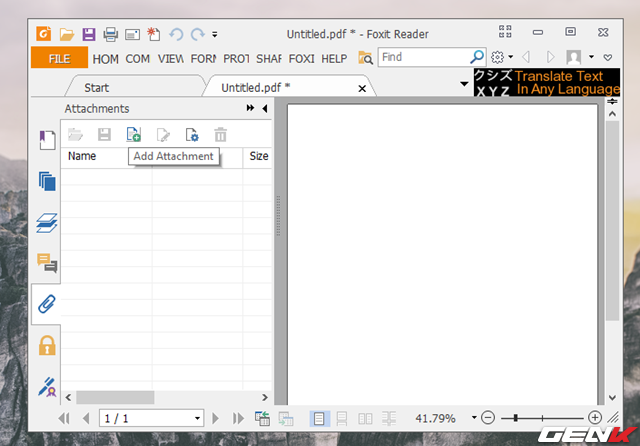Image resolution: width=640 pixels, height=446 pixels.
Task: Open the FILE menu
Action: (60, 58)
